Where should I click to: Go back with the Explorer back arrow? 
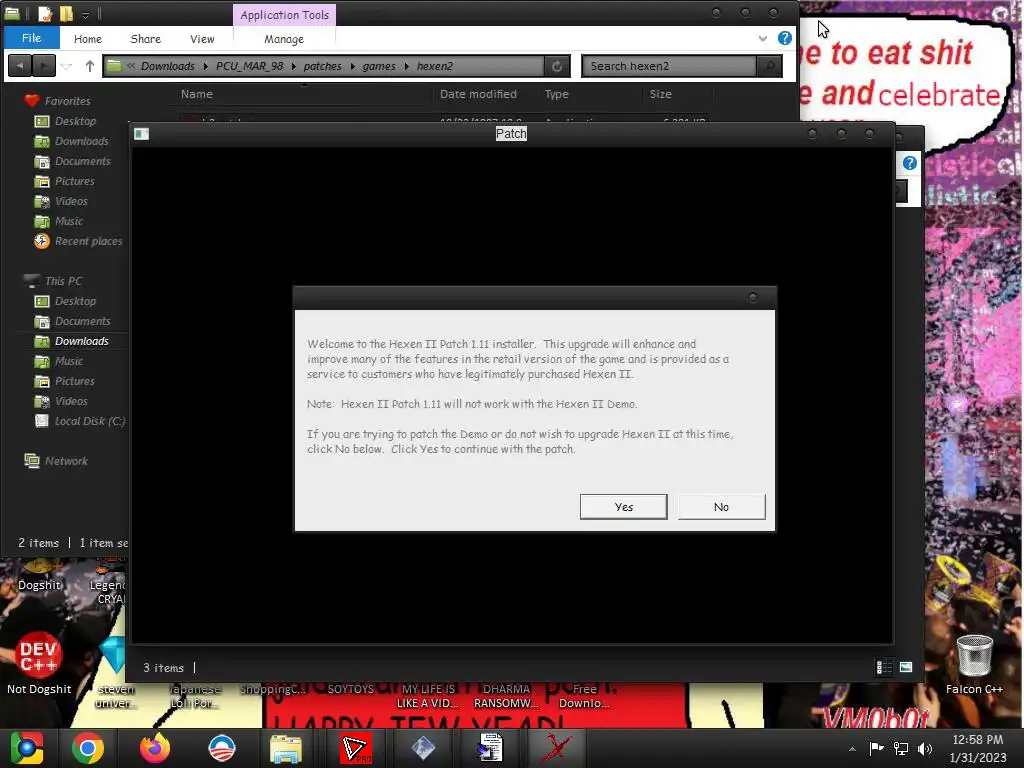[x=20, y=65]
